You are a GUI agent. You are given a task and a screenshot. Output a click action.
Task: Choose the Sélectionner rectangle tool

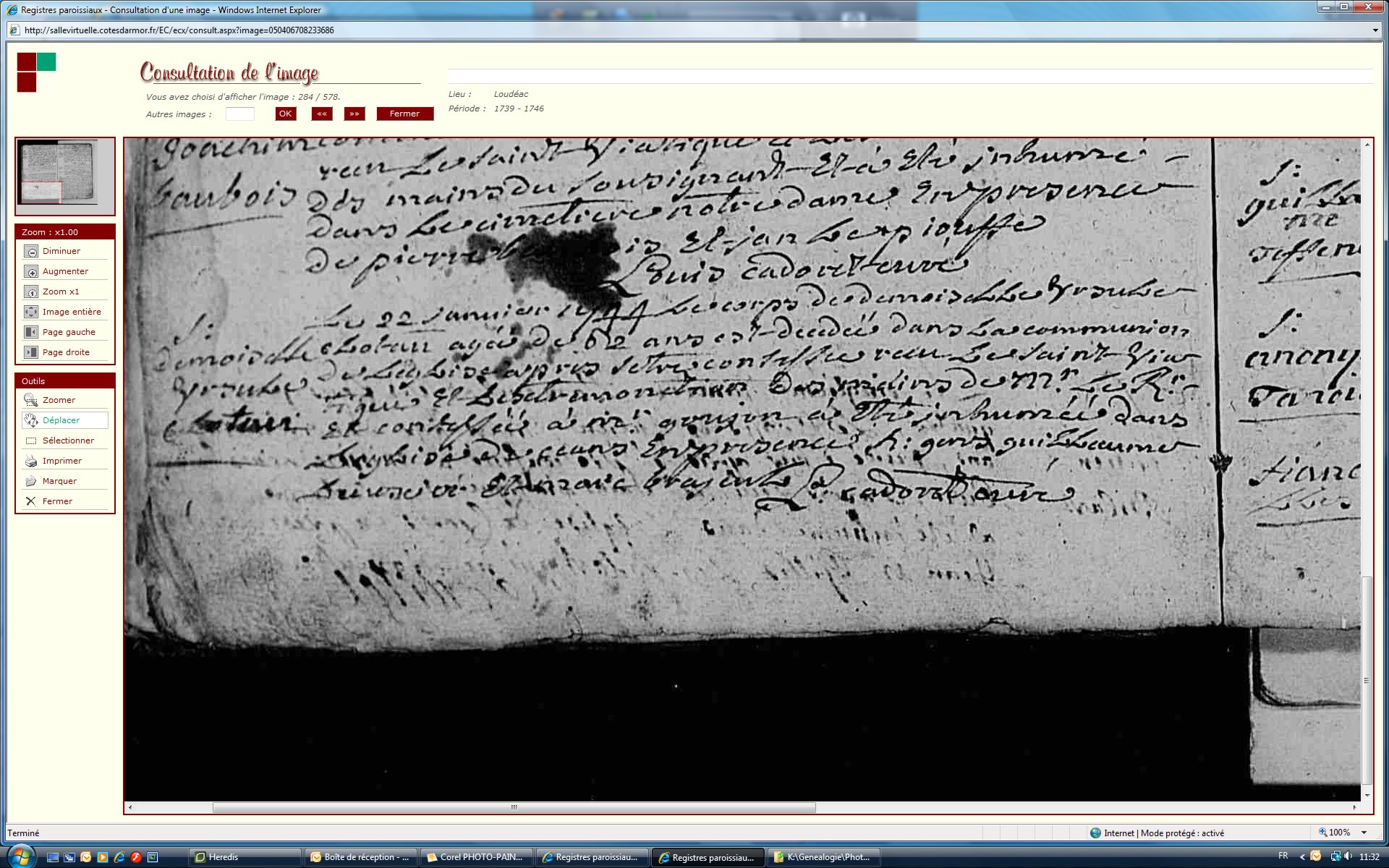(x=31, y=441)
